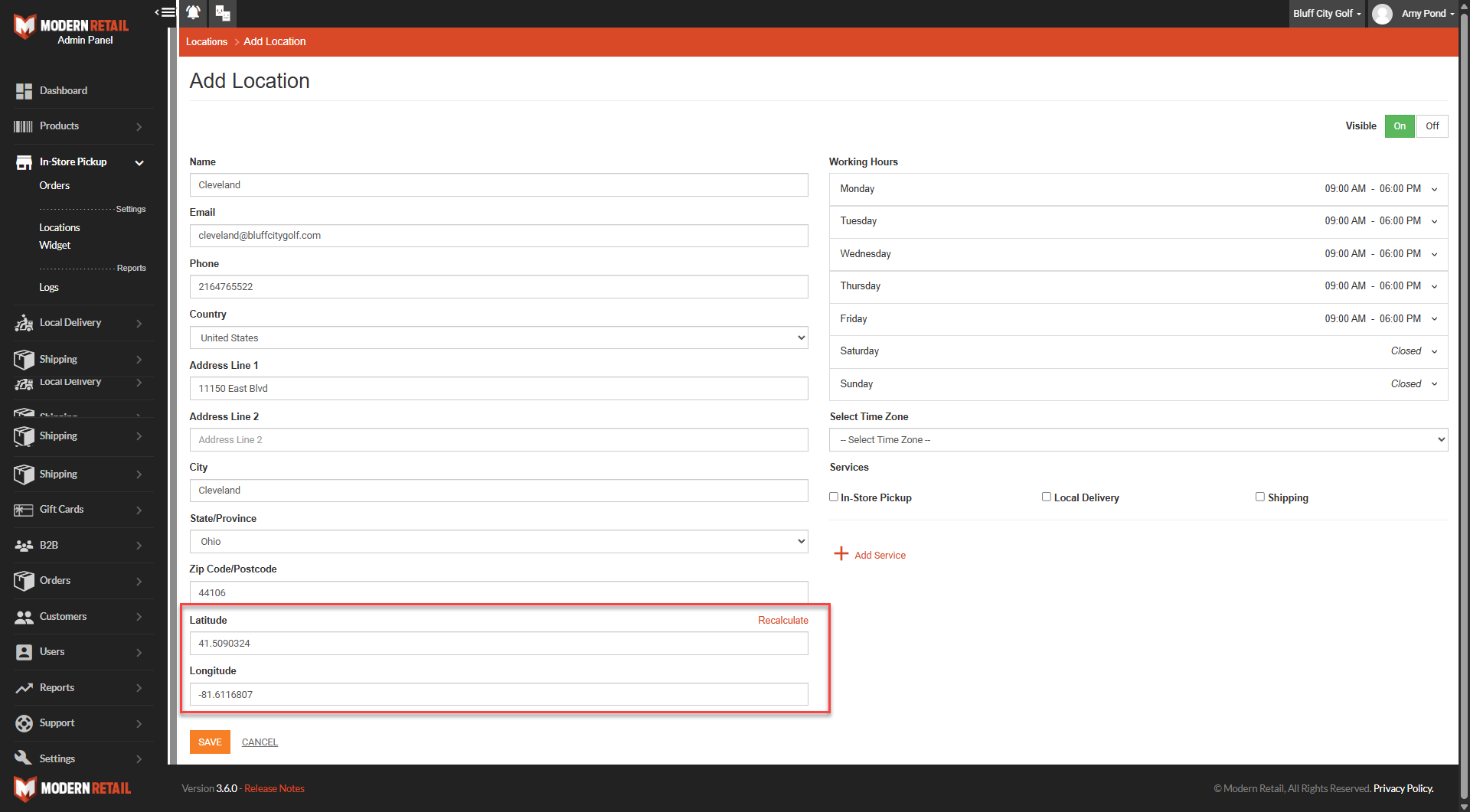This screenshot has height=812, width=1470.
Task: Click the Latitude value field
Action: pos(498,643)
